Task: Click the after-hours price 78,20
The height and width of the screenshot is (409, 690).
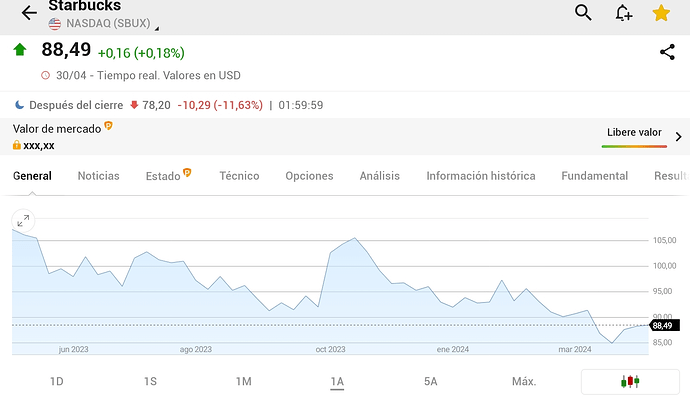Action: coord(156,105)
